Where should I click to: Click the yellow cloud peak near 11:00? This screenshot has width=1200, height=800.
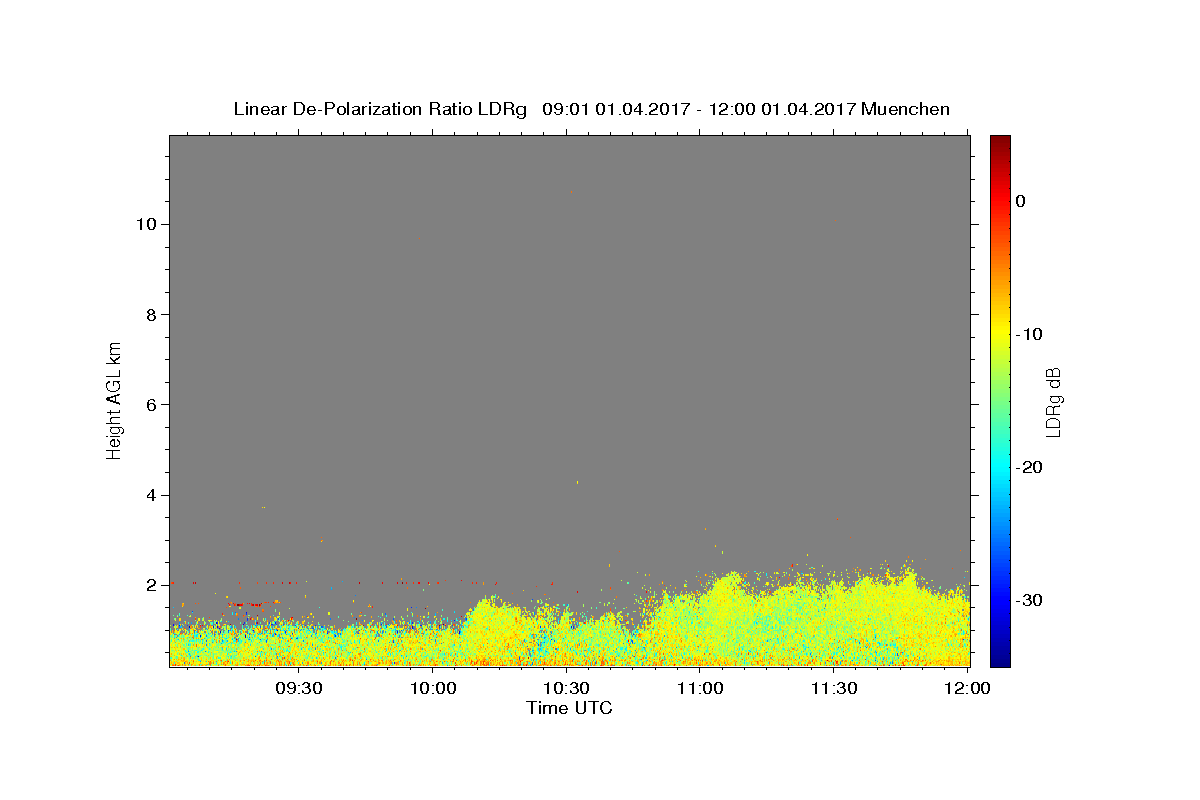(x=732, y=582)
